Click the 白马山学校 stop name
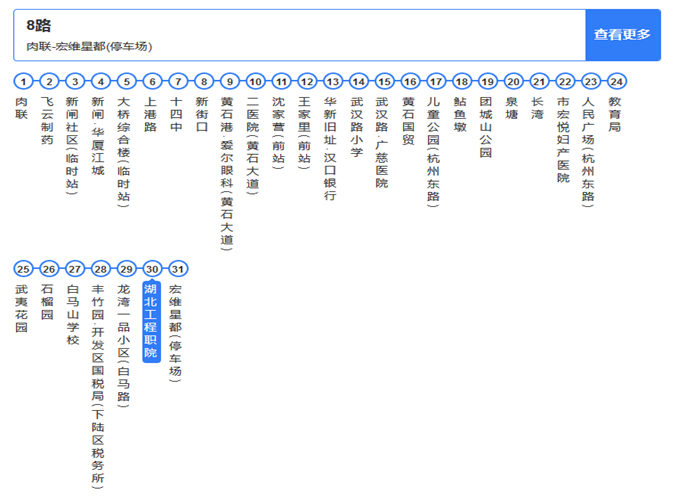Image resolution: width=678 pixels, height=496 pixels. click(x=73, y=314)
